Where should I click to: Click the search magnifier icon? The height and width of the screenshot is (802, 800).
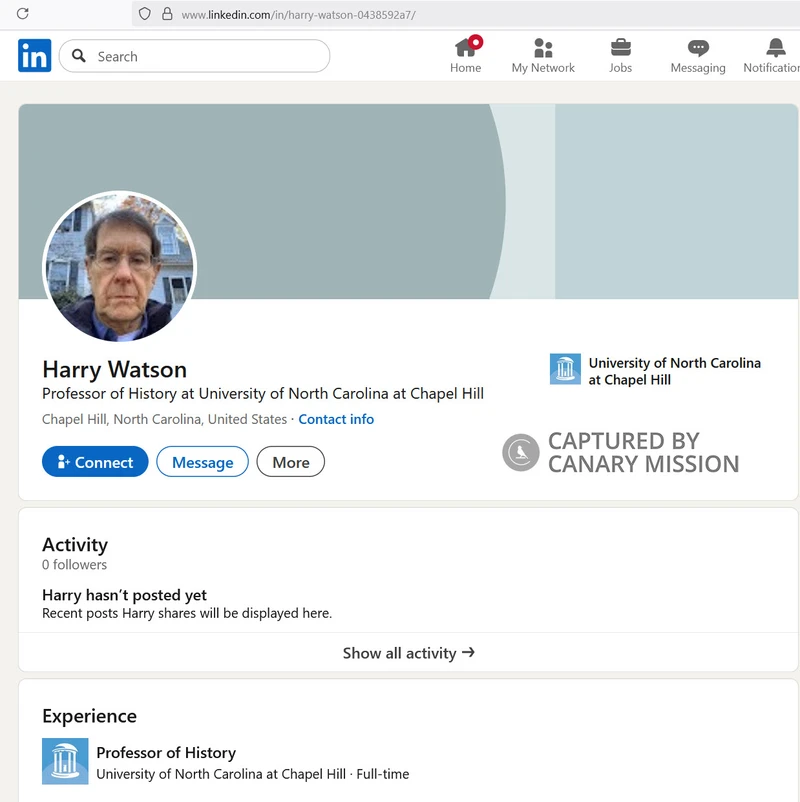(x=78, y=56)
